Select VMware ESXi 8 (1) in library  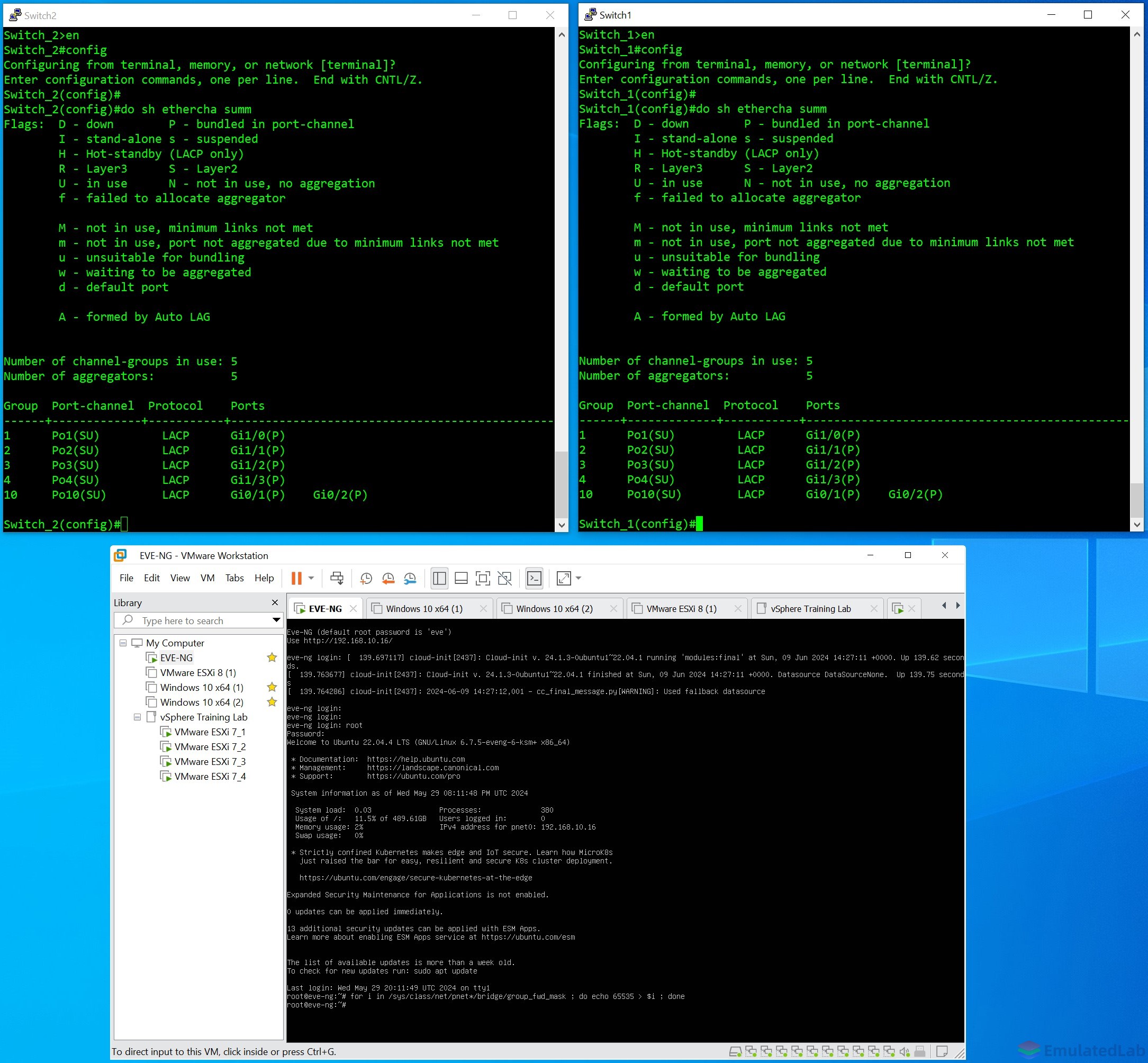click(x=198, y=672)
